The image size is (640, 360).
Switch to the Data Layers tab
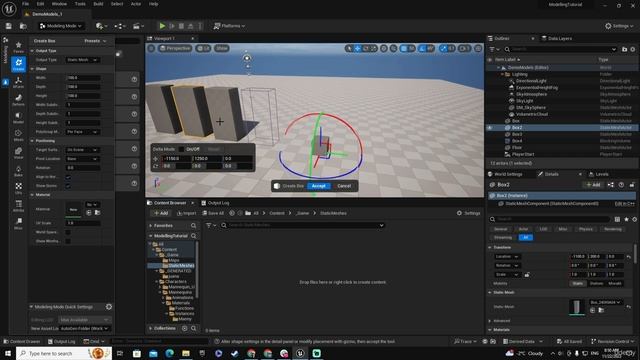(x=557, y=38)
